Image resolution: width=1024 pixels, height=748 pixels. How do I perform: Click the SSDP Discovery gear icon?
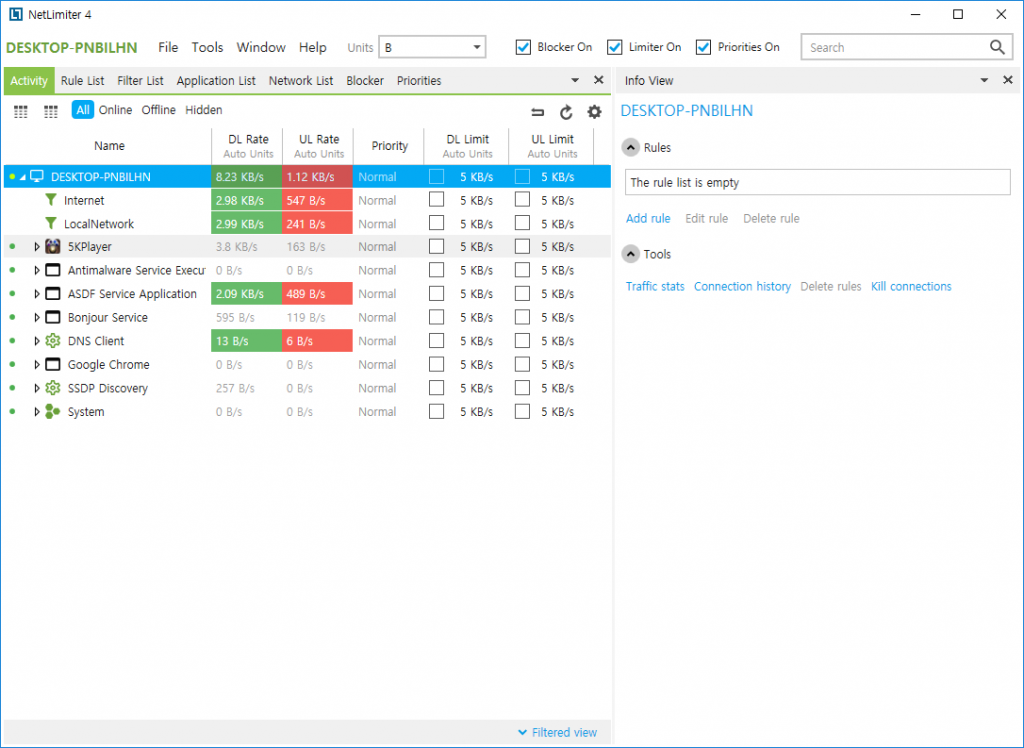click(53, 388)
